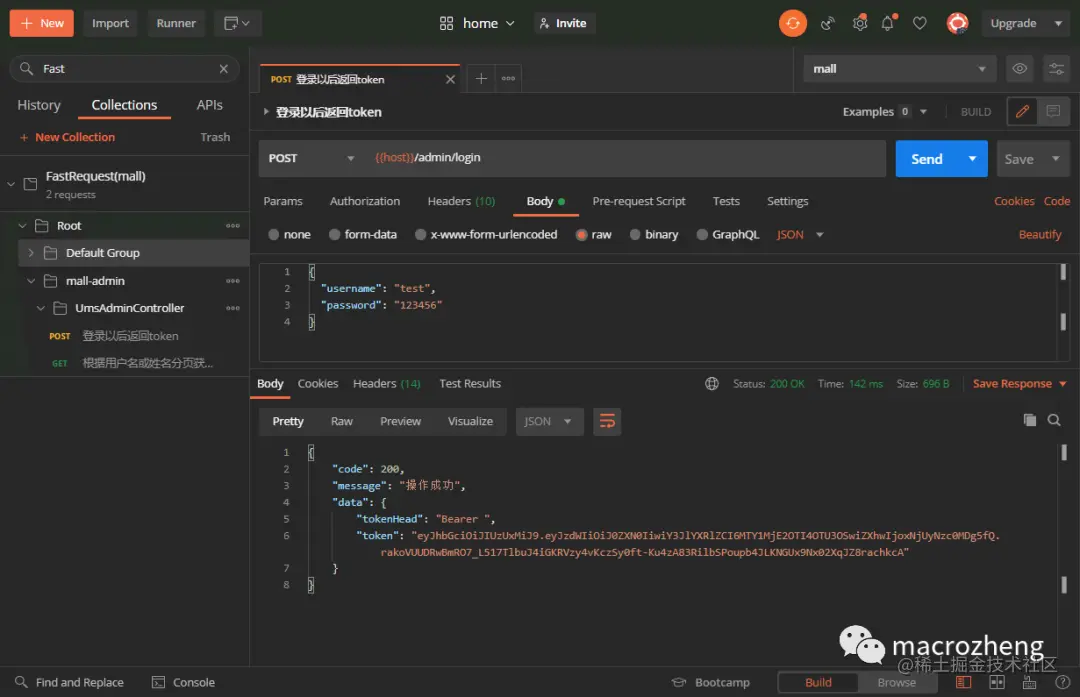Click the network globe icon
Viewport: 1080px width, 697px height.
712,384
